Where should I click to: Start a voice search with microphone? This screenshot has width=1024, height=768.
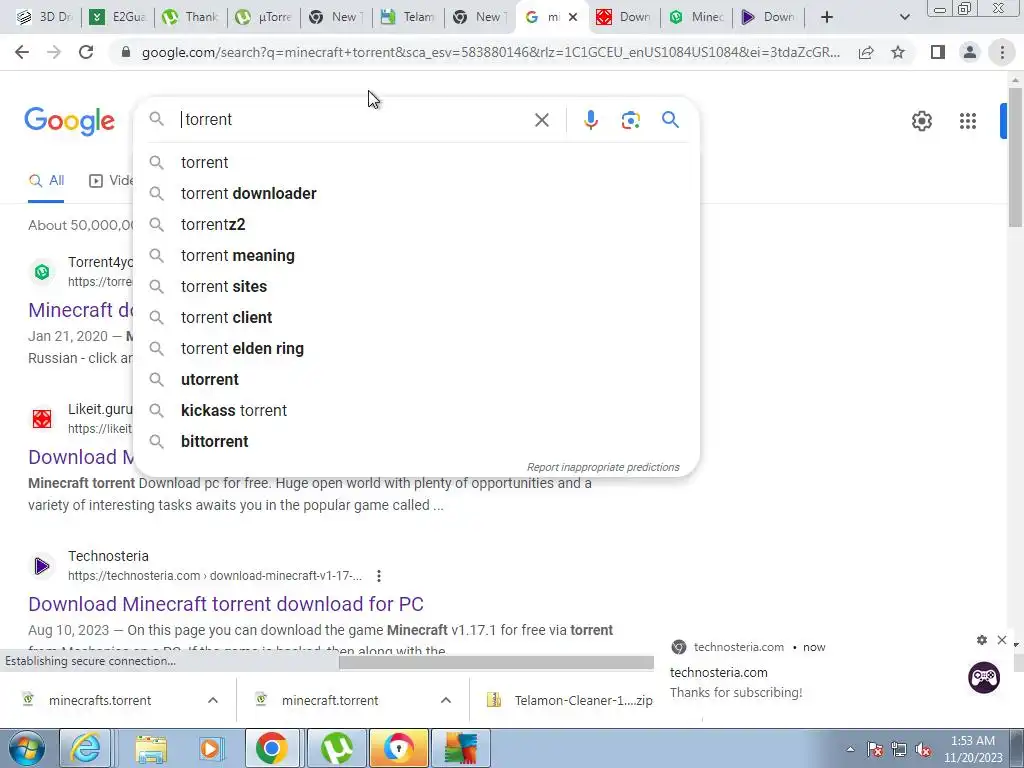(x=590, y=120)
